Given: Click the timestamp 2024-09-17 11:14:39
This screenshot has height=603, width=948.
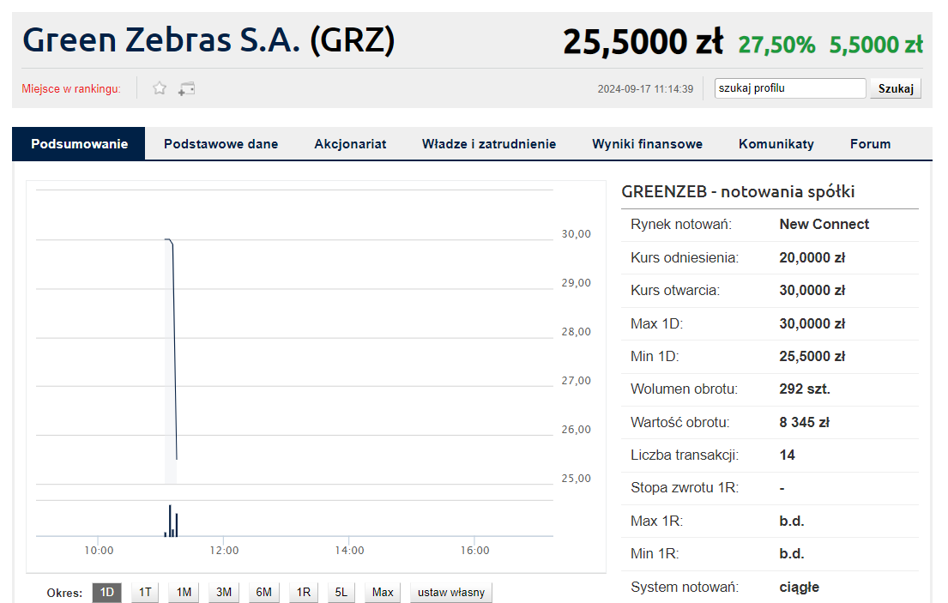Looking at the screenshot, I should pos(645,89).
